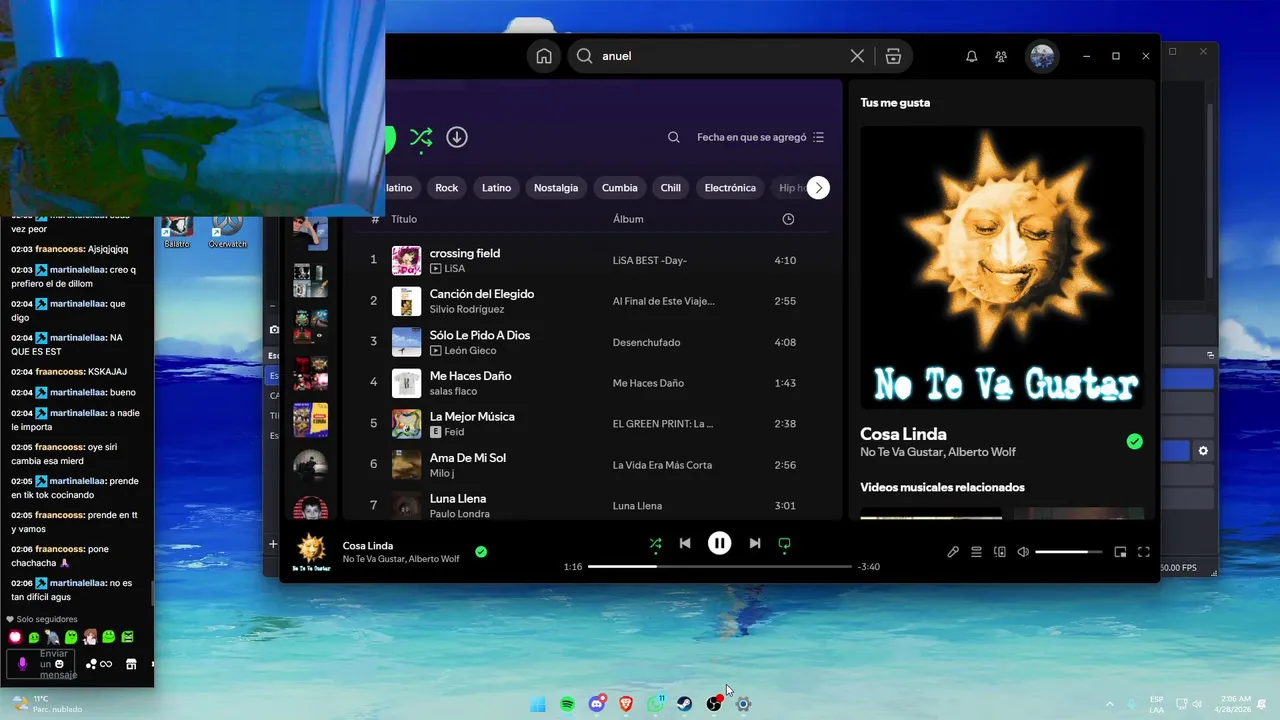This screenshot has width=1280, height=720.
Task: Open Steam from the taskbar
Action: 684,704
